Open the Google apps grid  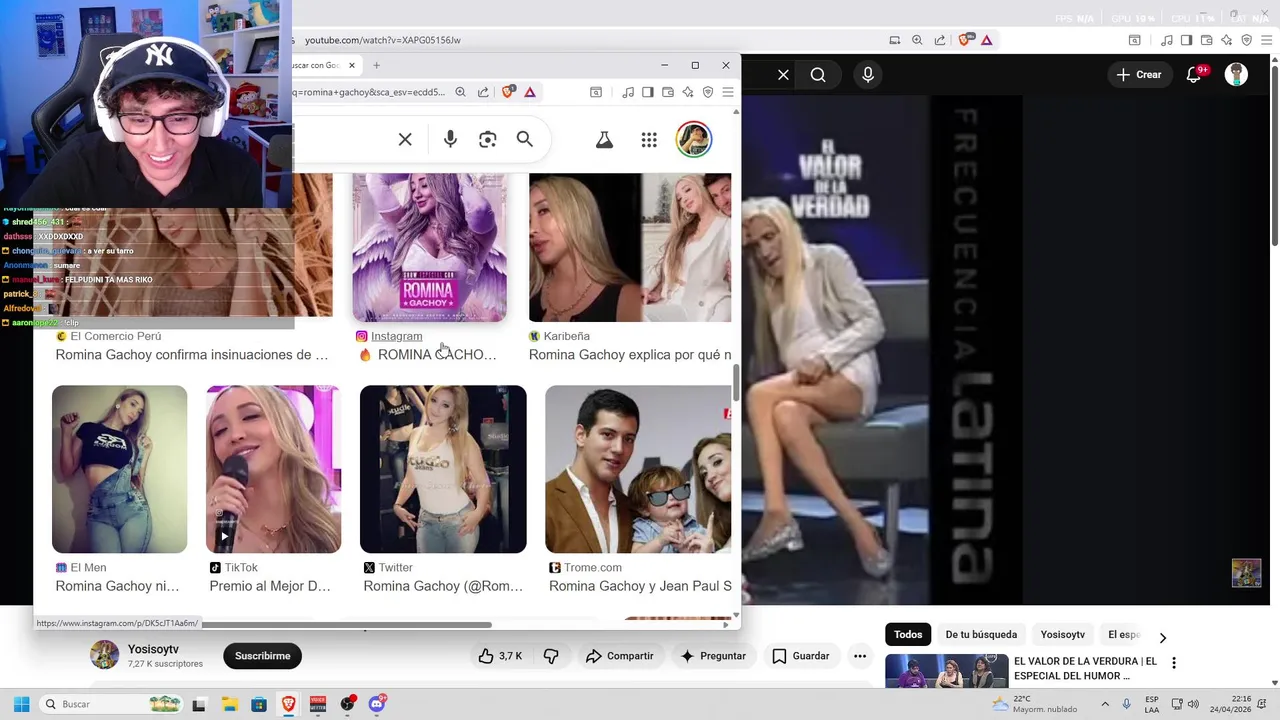point(649,140)
